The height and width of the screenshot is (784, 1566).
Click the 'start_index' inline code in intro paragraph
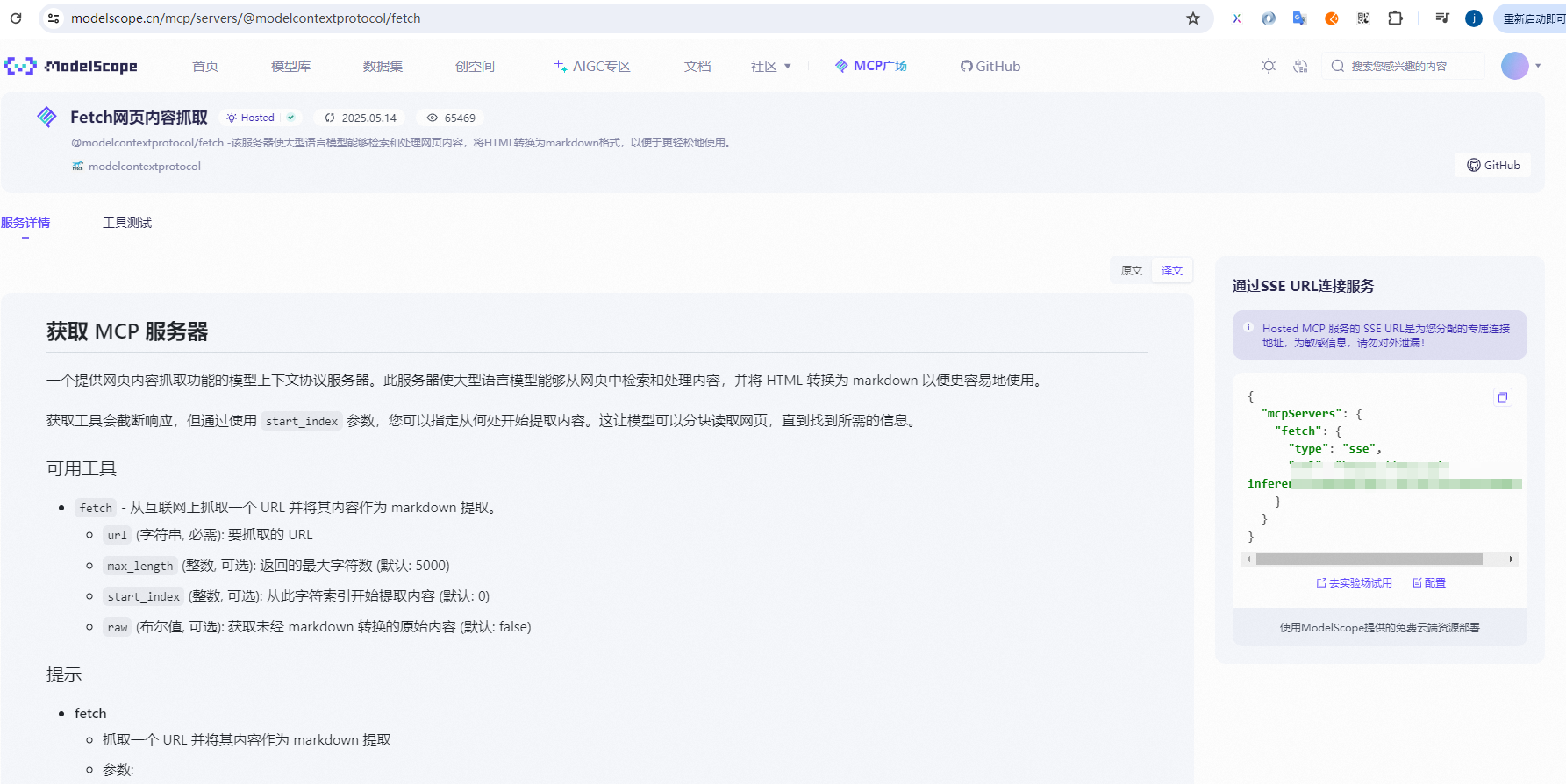pyautogui.click(x=302, y=421)
